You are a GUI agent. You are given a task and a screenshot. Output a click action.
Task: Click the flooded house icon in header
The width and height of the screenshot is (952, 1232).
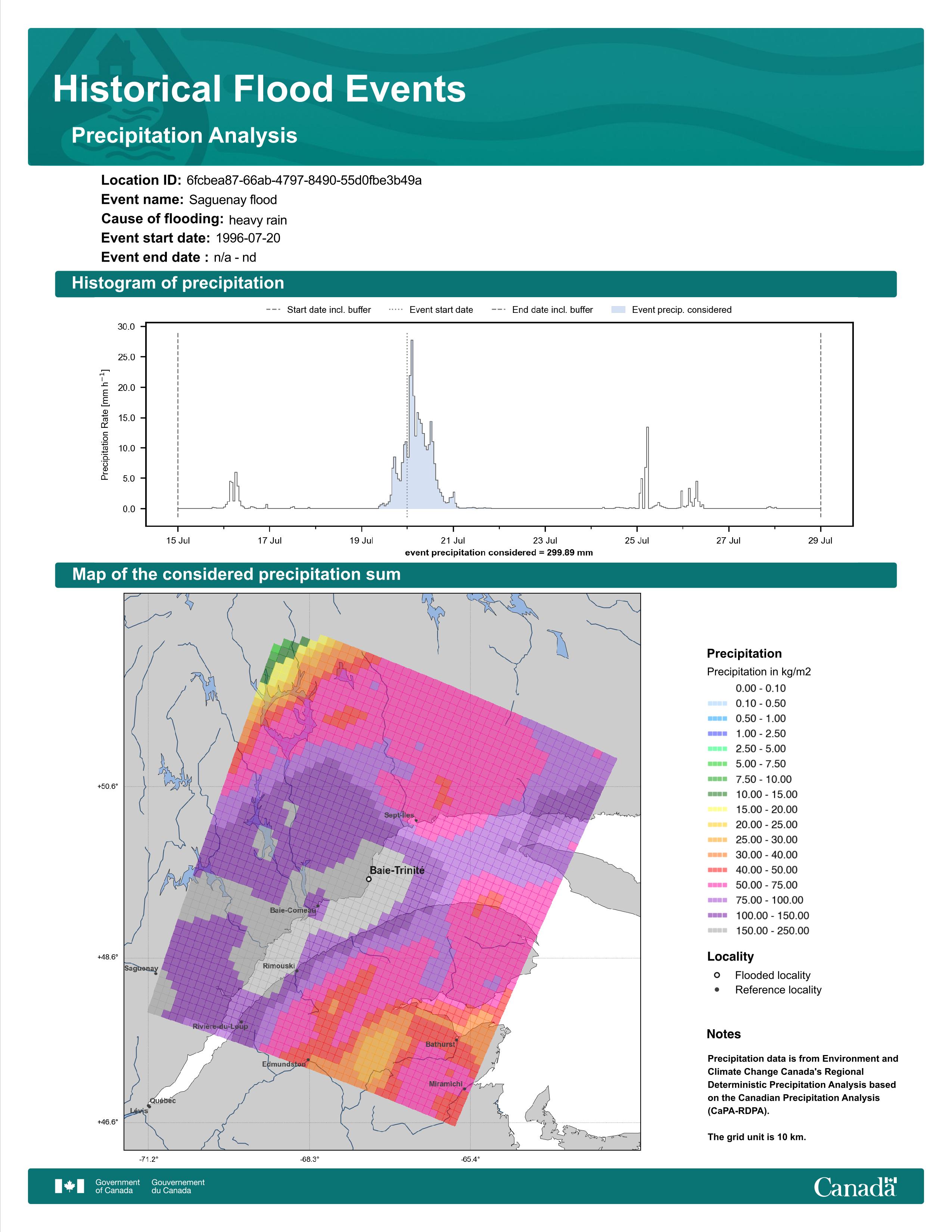point(116,56)
